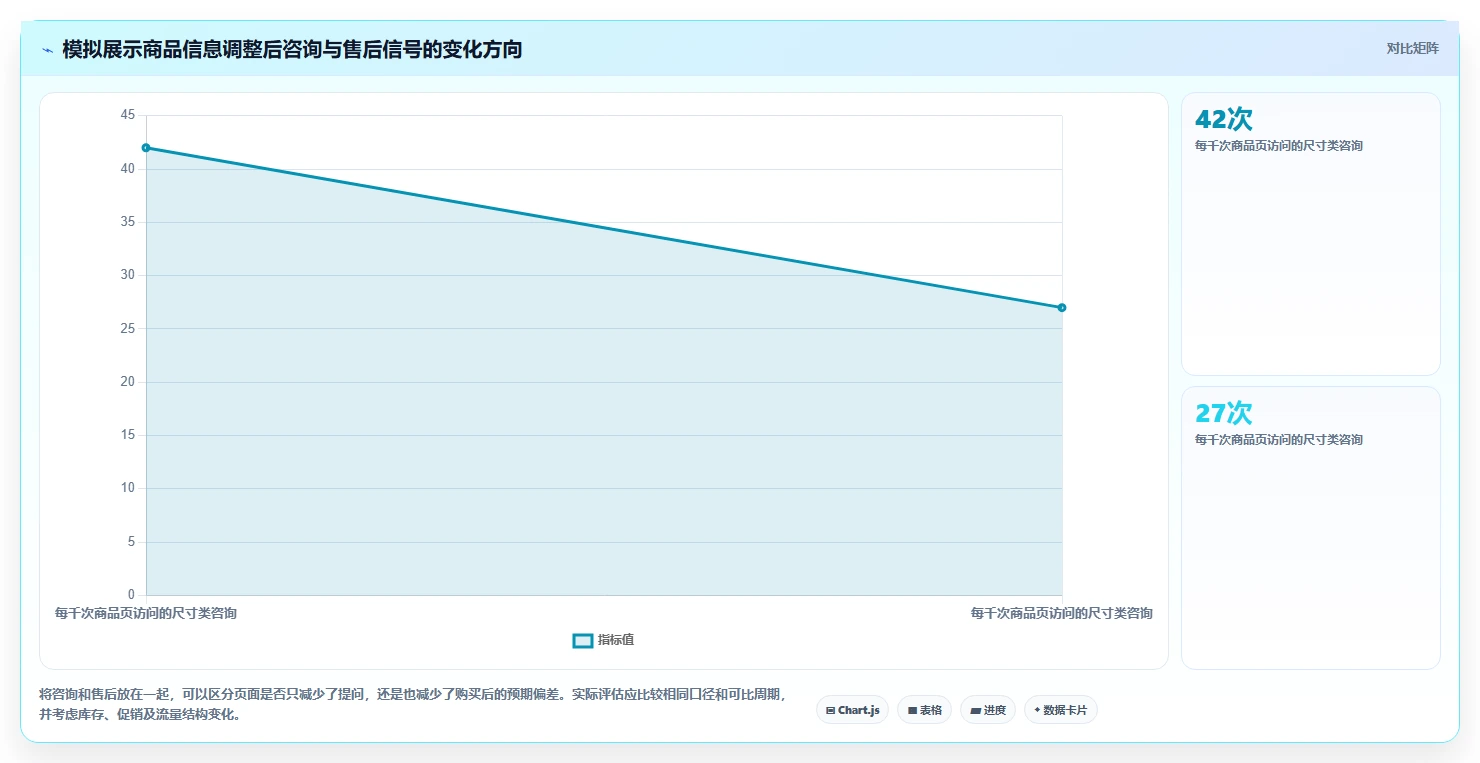Click the 27 data point on chart

coord(1062,307)
